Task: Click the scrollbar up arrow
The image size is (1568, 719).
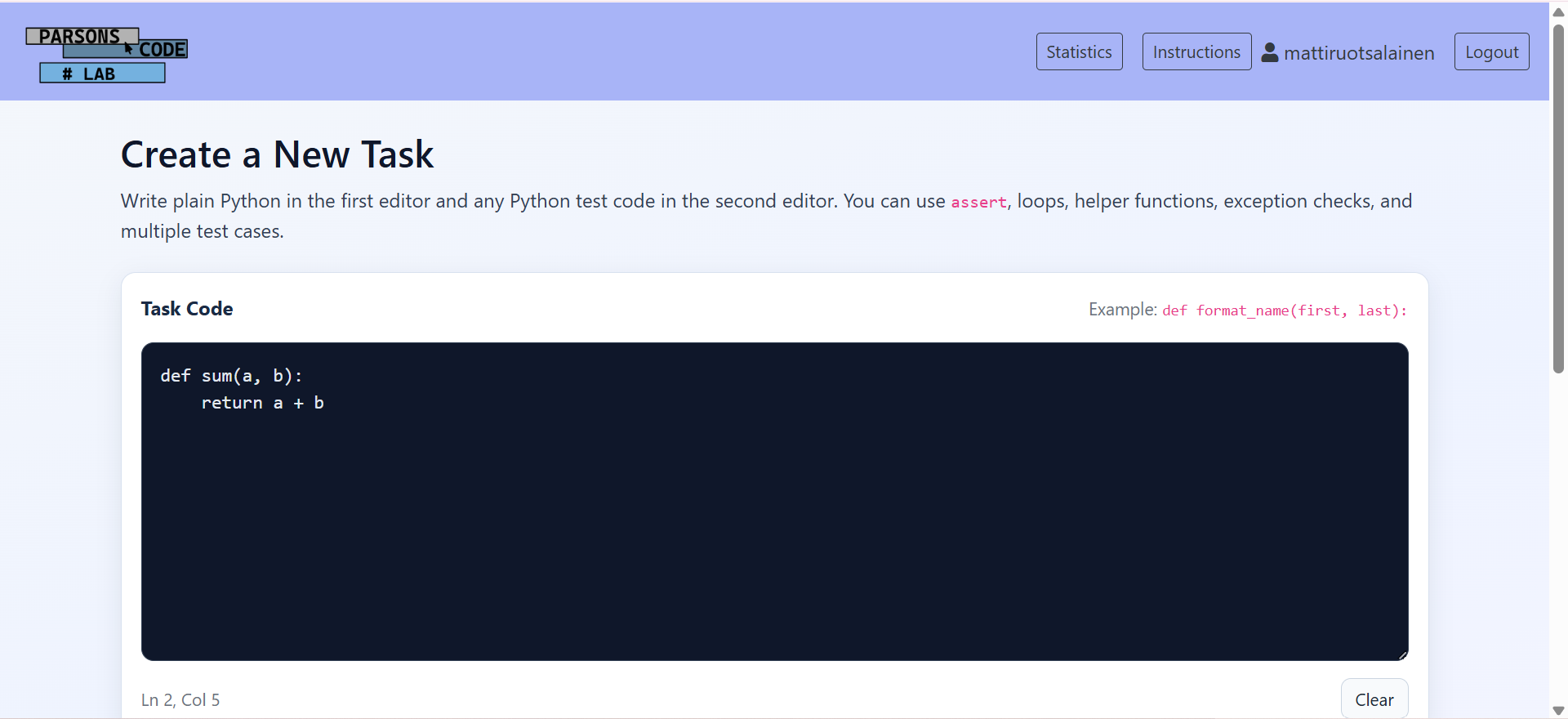Action: [1558, 11]
